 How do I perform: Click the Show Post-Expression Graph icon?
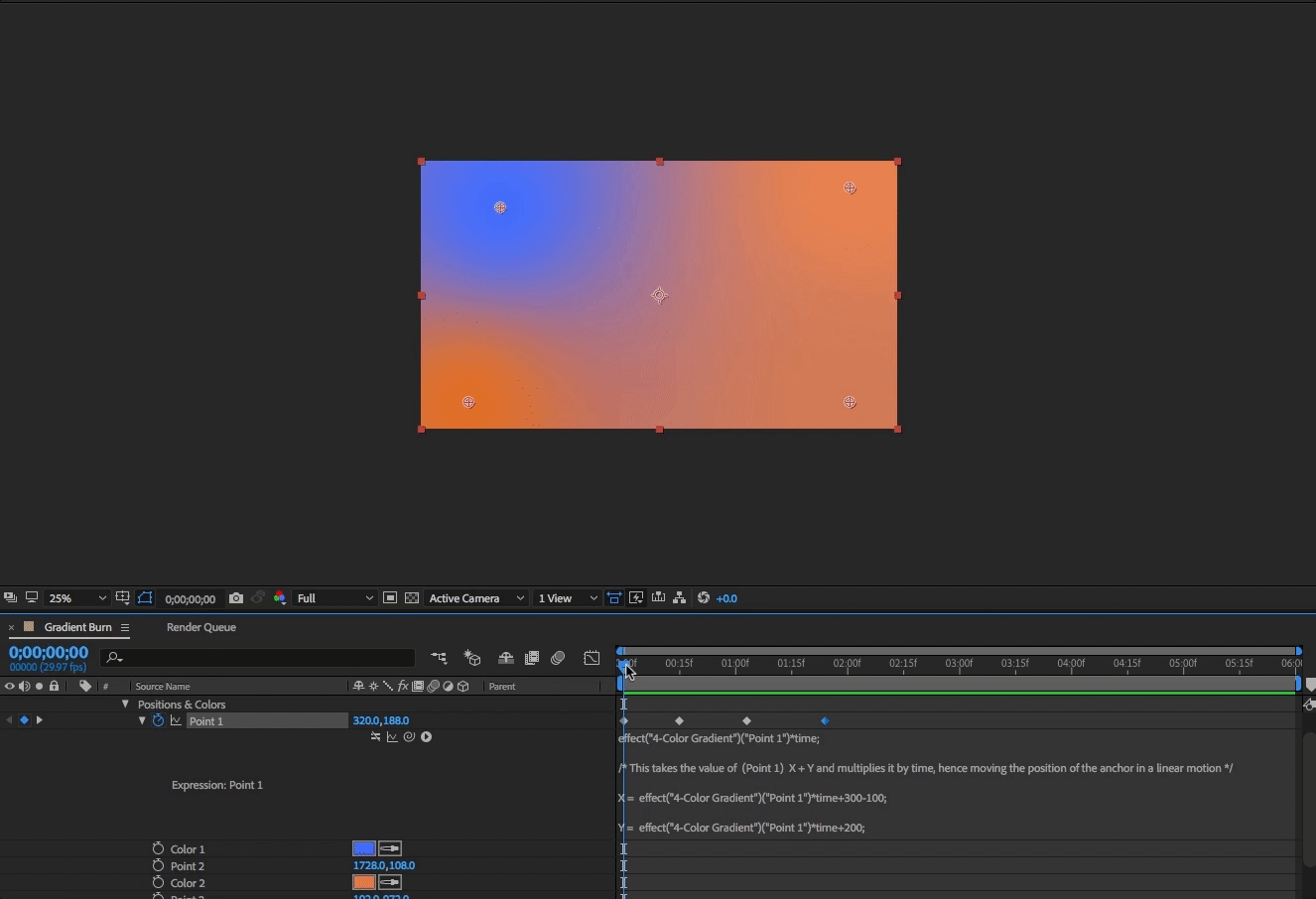392,736
